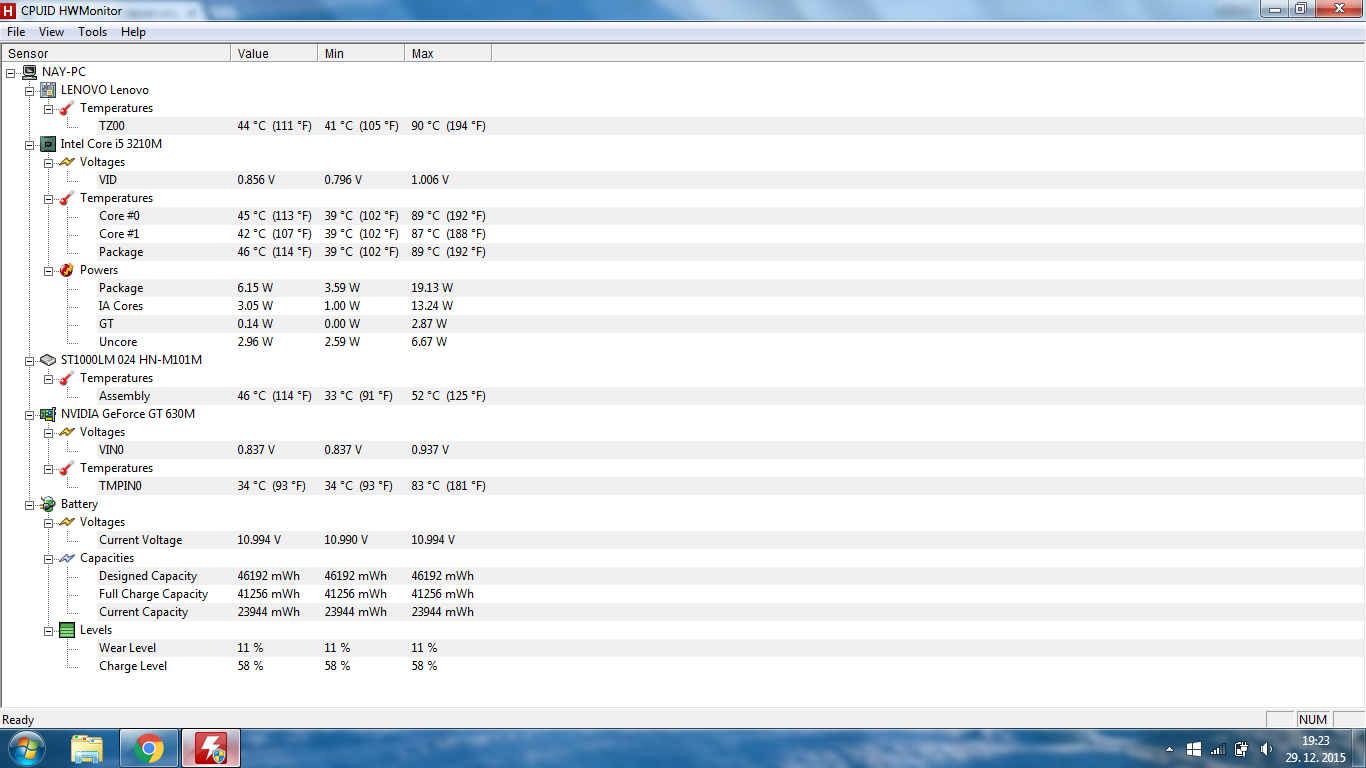The image size is (1366, 768).
Task: Click the NUM indicator in status bar
Action: 1313,720
